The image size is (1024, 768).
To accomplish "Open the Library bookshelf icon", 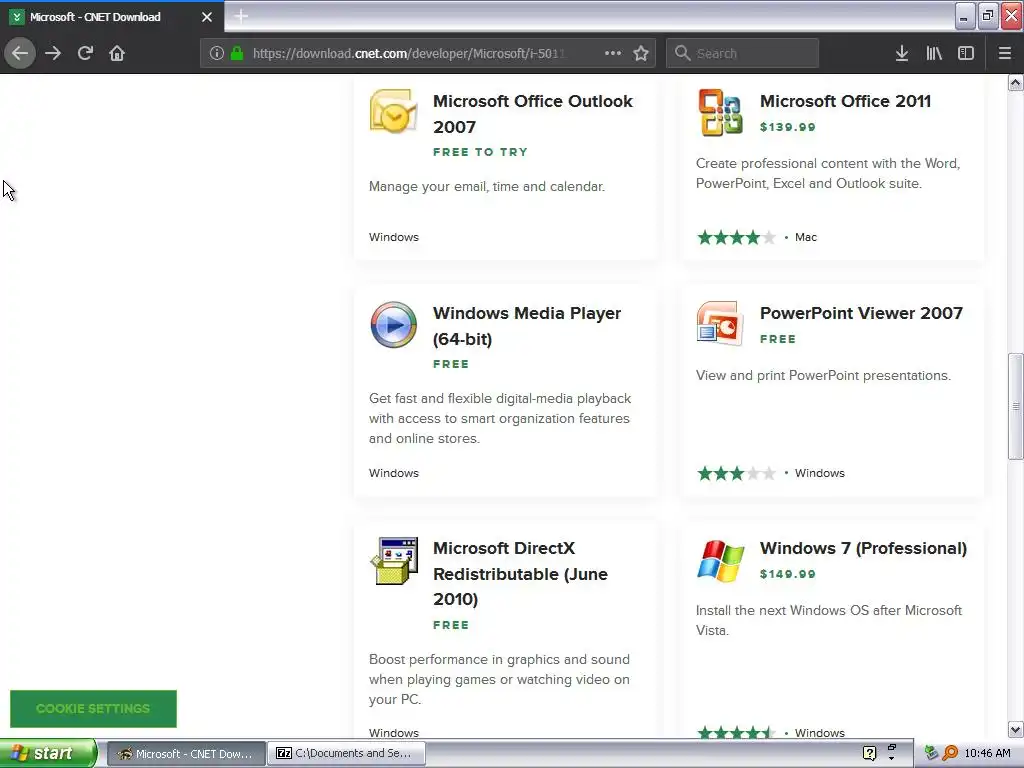I will click(x=934, y=53).
